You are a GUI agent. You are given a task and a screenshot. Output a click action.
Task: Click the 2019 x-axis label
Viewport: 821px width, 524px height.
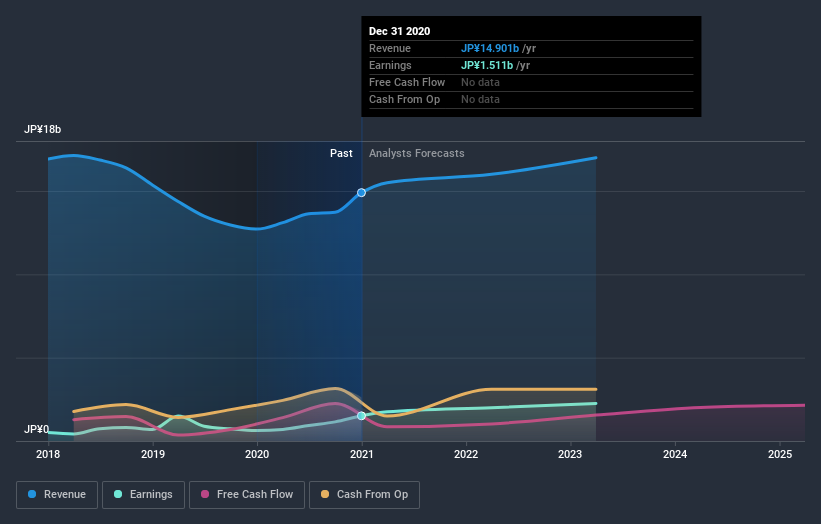pyautogui.click(x=153, y=454)
